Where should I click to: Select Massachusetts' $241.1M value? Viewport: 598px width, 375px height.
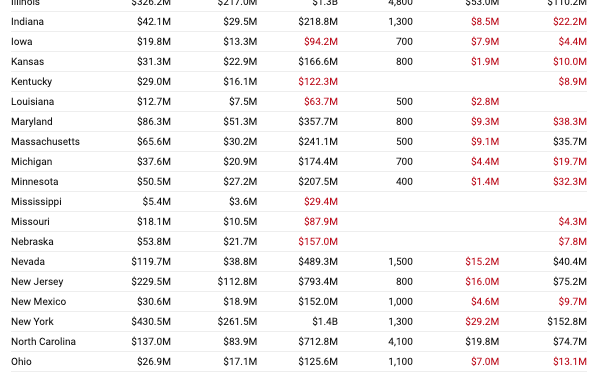coord(318,142)
